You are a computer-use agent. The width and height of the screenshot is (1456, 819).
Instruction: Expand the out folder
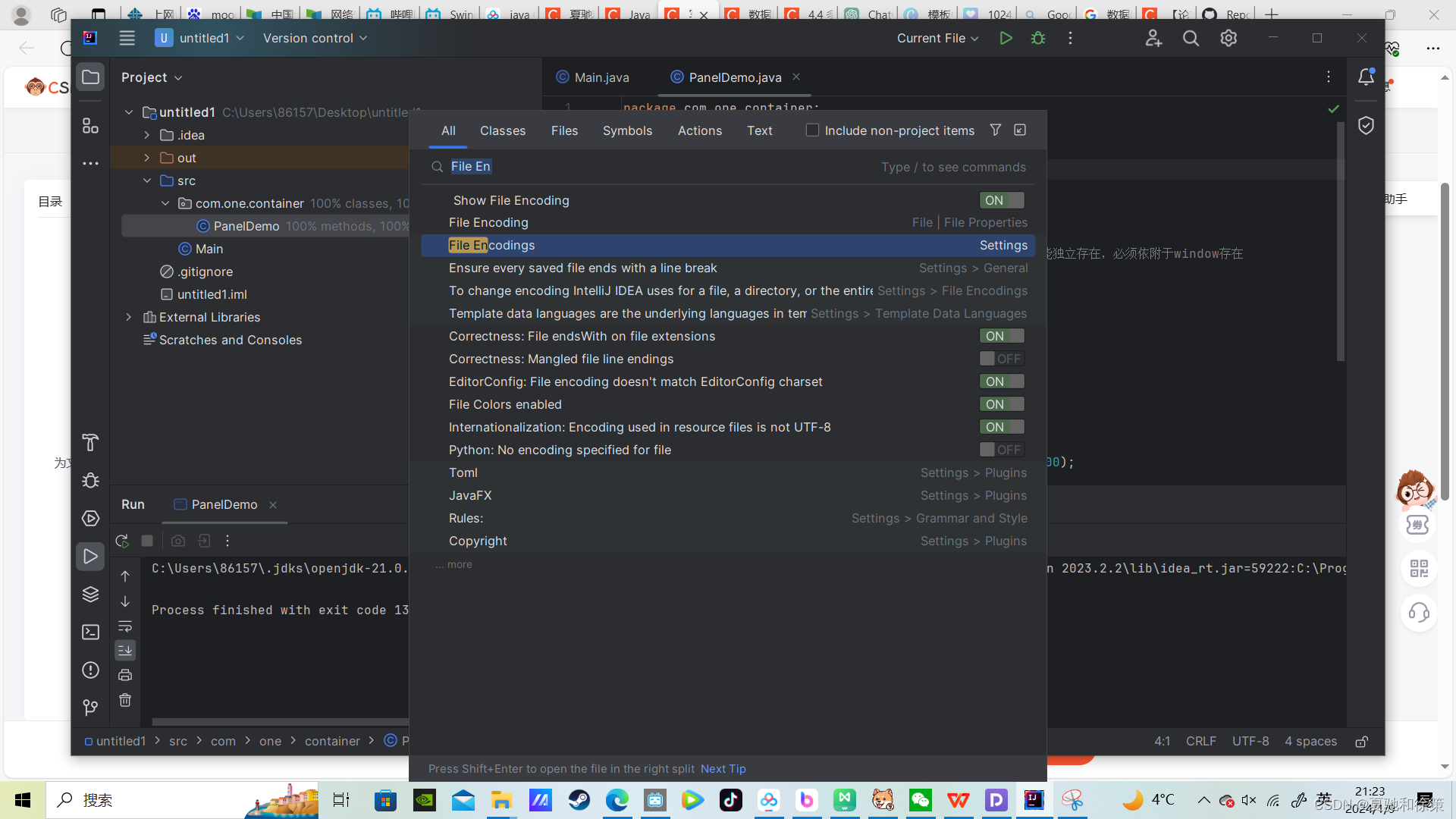point(147,158)
